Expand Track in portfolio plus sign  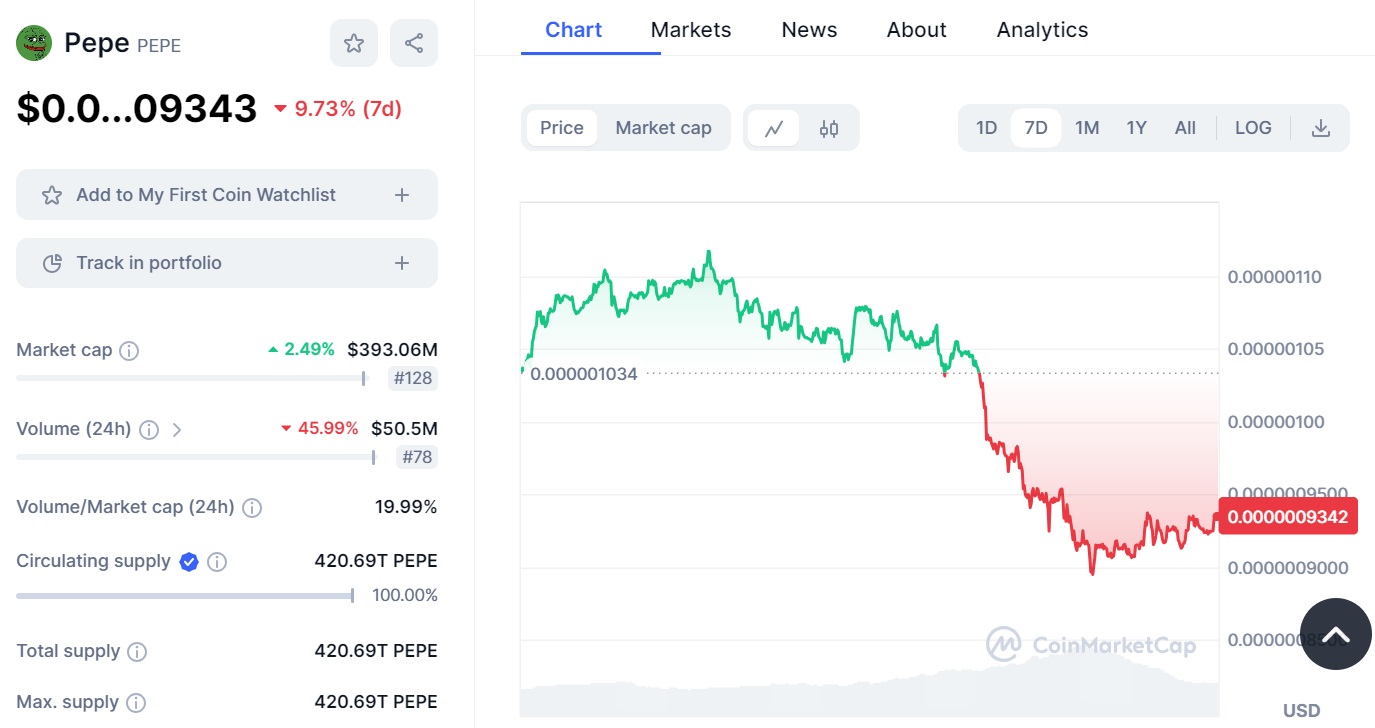tap(402, 263)
